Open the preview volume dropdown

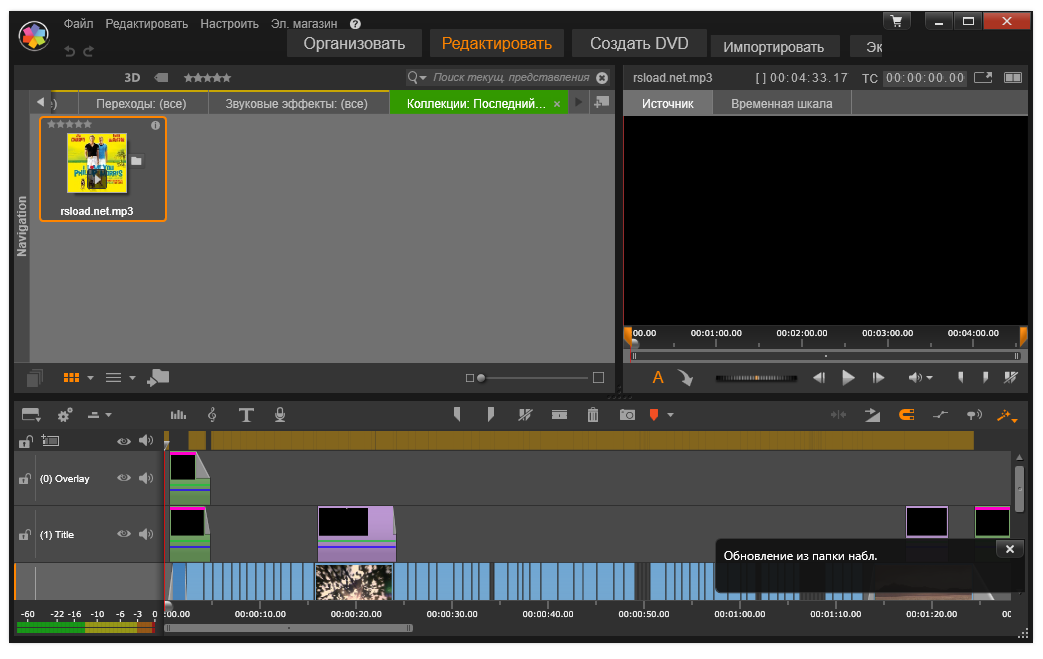(x=929, y=378)
